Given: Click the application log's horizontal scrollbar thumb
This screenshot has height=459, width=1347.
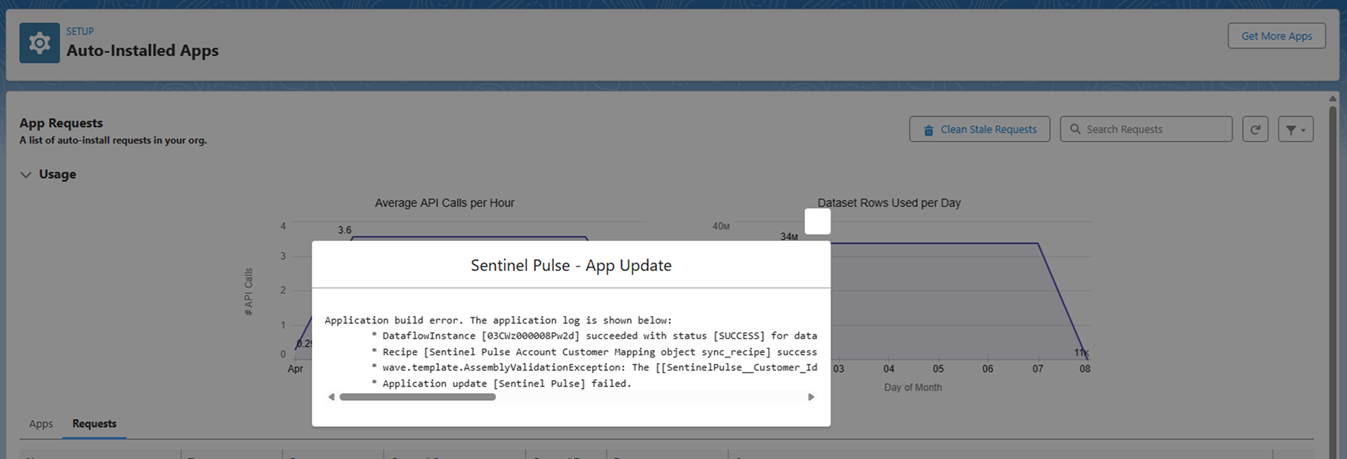Looking at the screenshot, I should 417,397.
